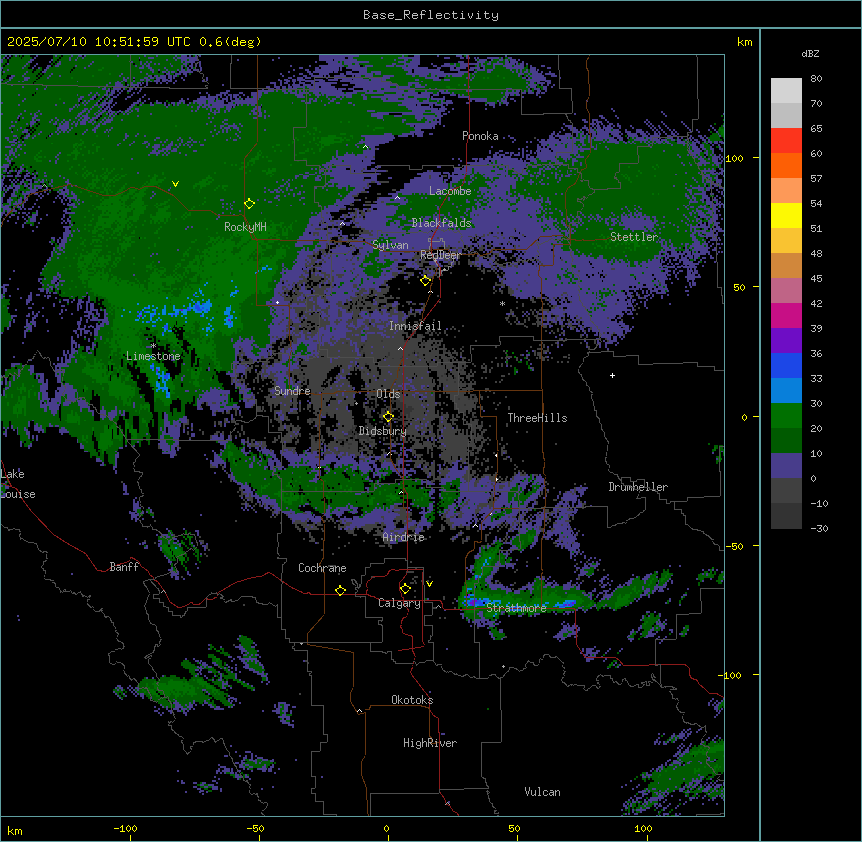Click the Cochrane label
The height and width of the screenshot is (842, 862).
[x=322, y=568]
